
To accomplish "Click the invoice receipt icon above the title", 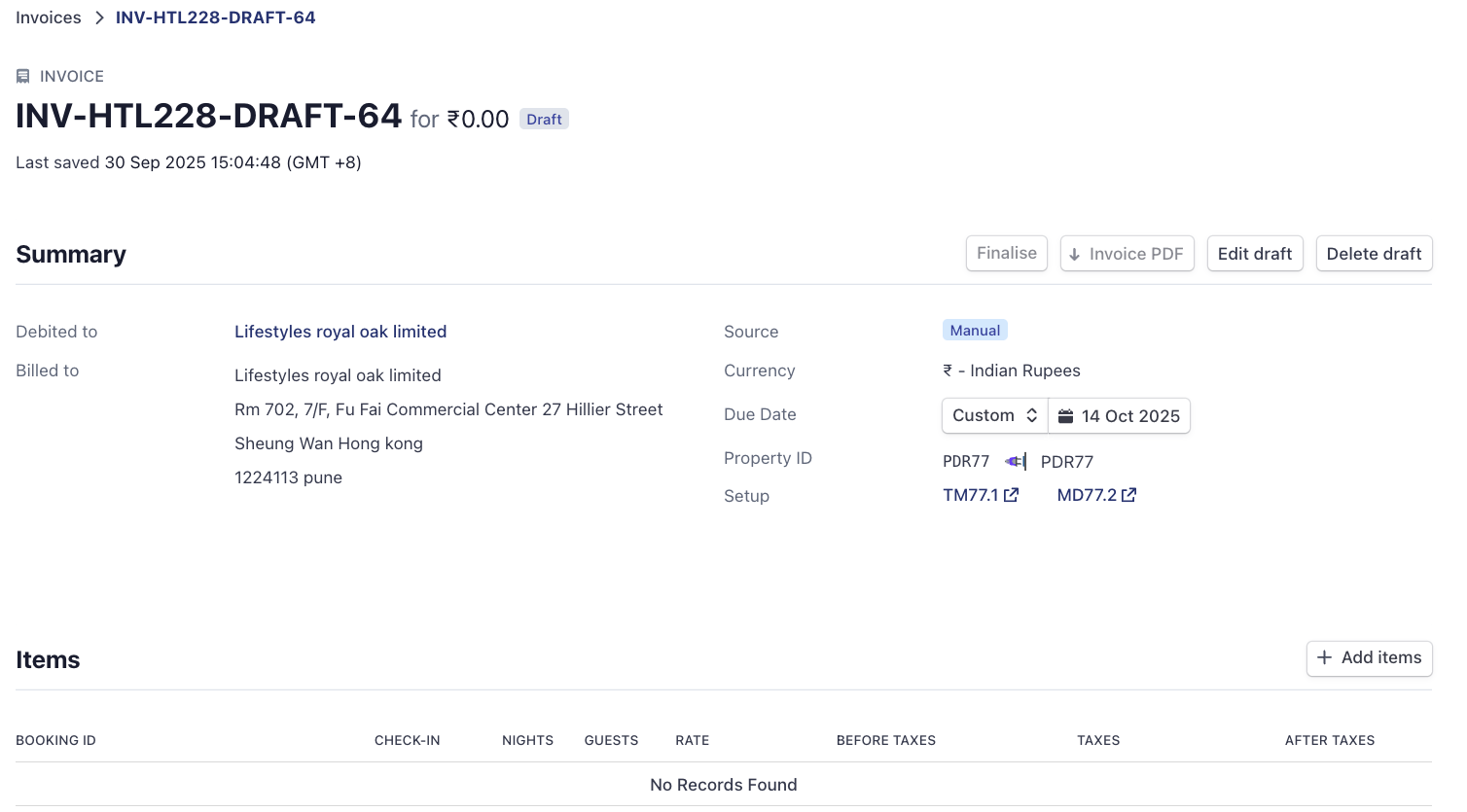I will pyautogui.click(x=23, y=76).
